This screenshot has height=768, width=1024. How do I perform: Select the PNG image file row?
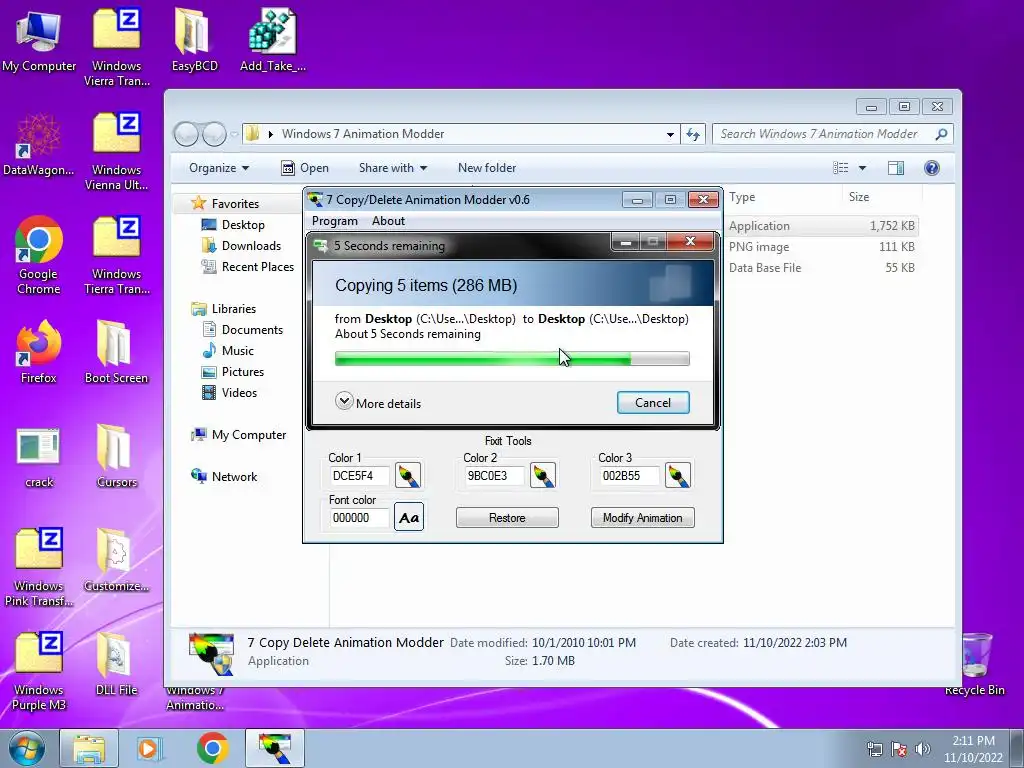[x=822, y=247]
